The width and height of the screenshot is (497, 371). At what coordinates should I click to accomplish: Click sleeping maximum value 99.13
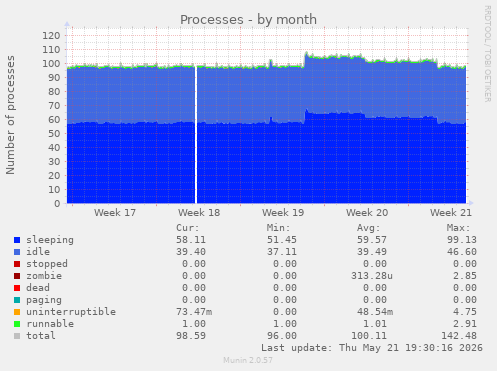point(462,240)
